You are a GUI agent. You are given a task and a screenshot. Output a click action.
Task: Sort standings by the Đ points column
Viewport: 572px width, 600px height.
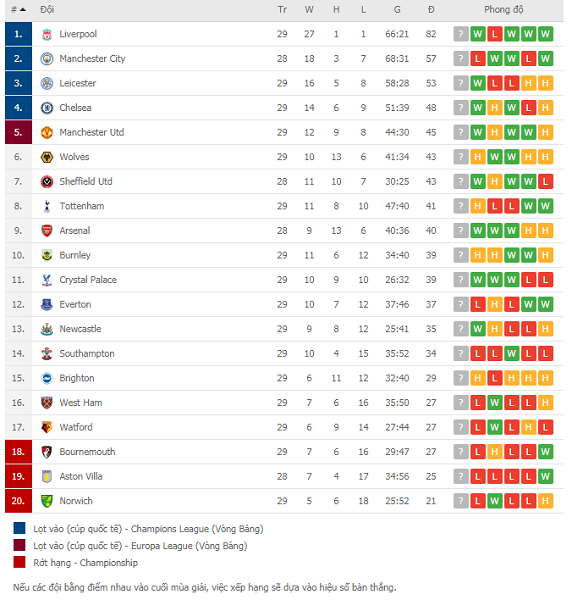pos(431,10)
